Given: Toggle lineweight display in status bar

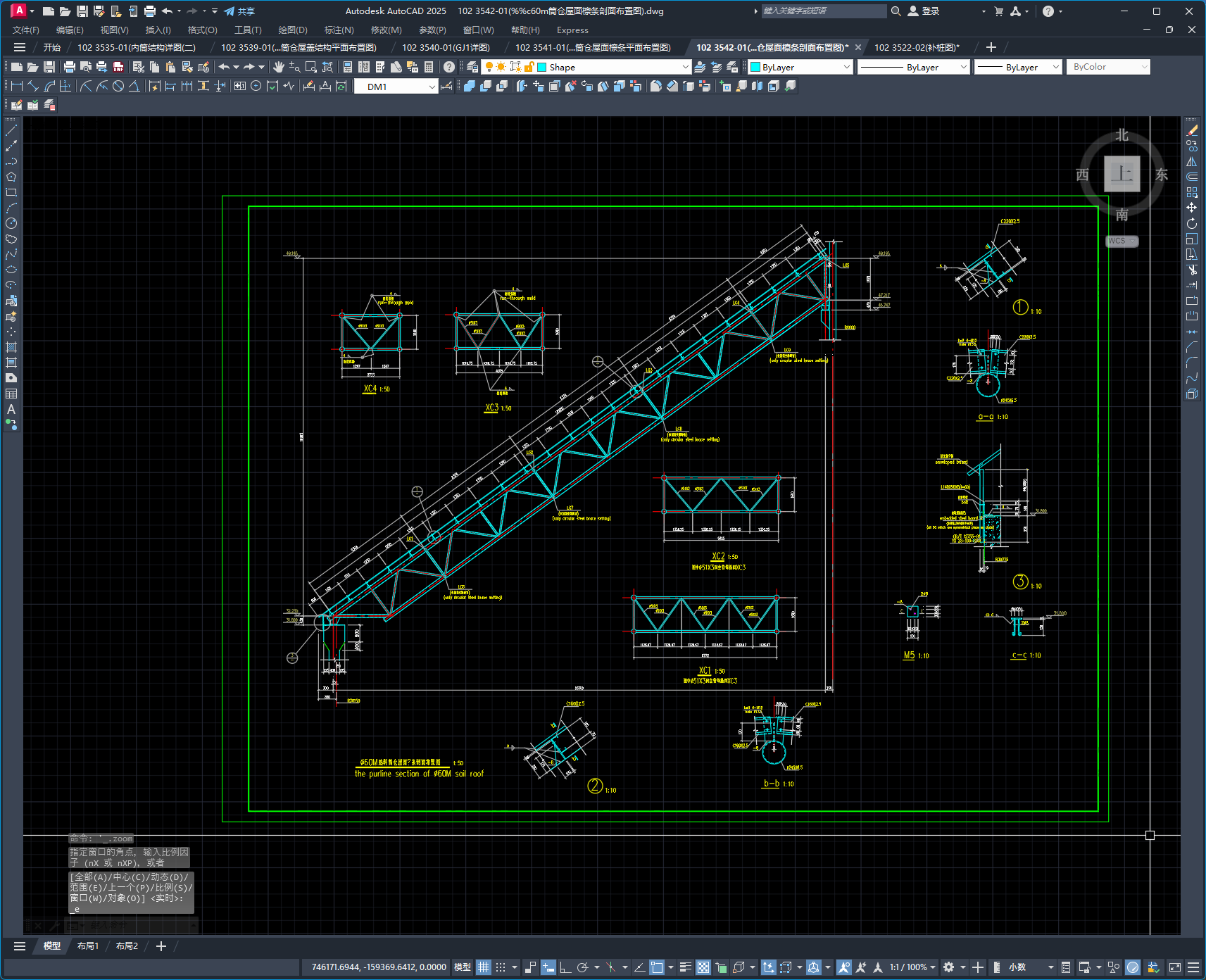Looking at the screenshot, I should pyautogui.click(x=685, y=967).
